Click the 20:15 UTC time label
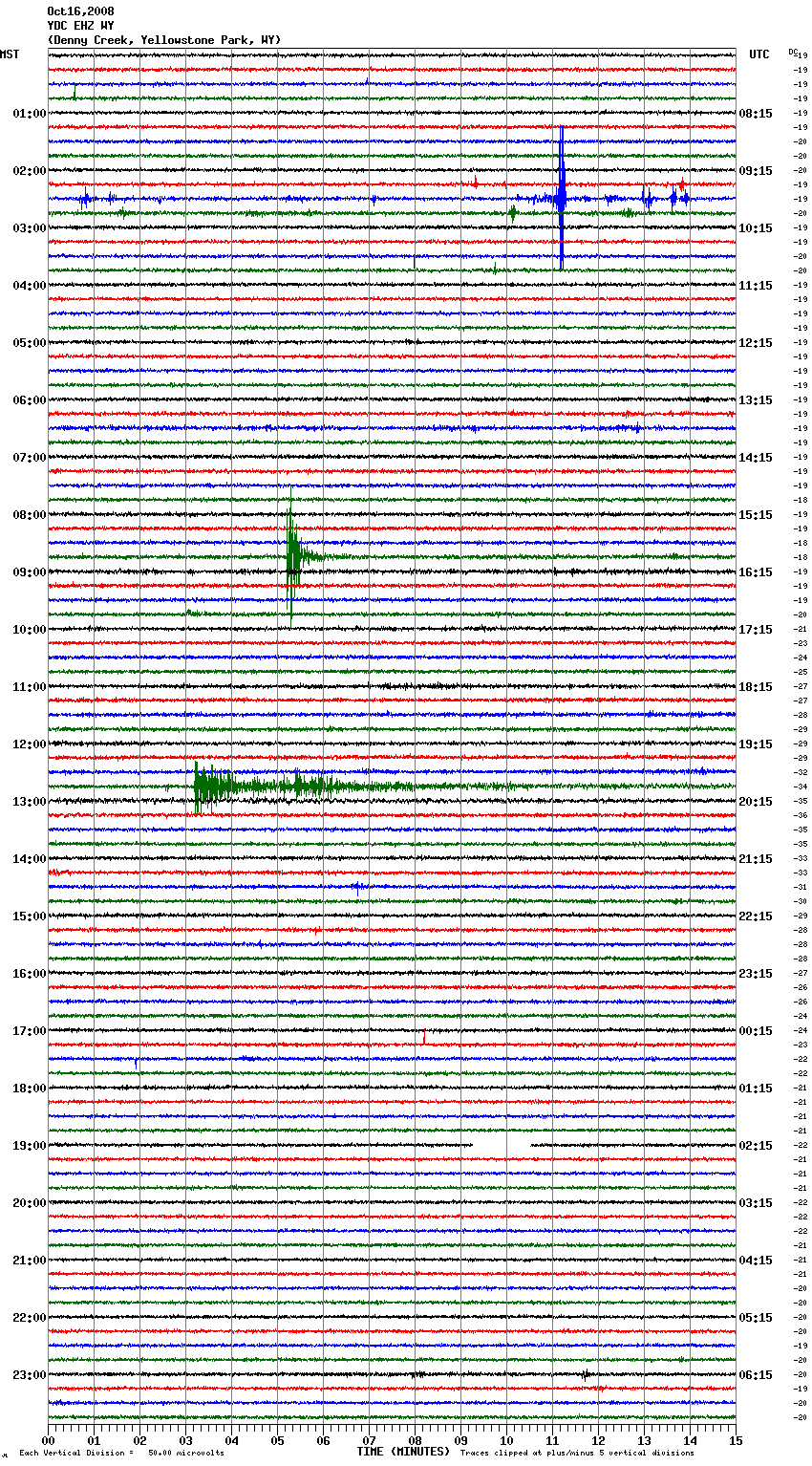812x1466 pixels. [x=756, y=802]
